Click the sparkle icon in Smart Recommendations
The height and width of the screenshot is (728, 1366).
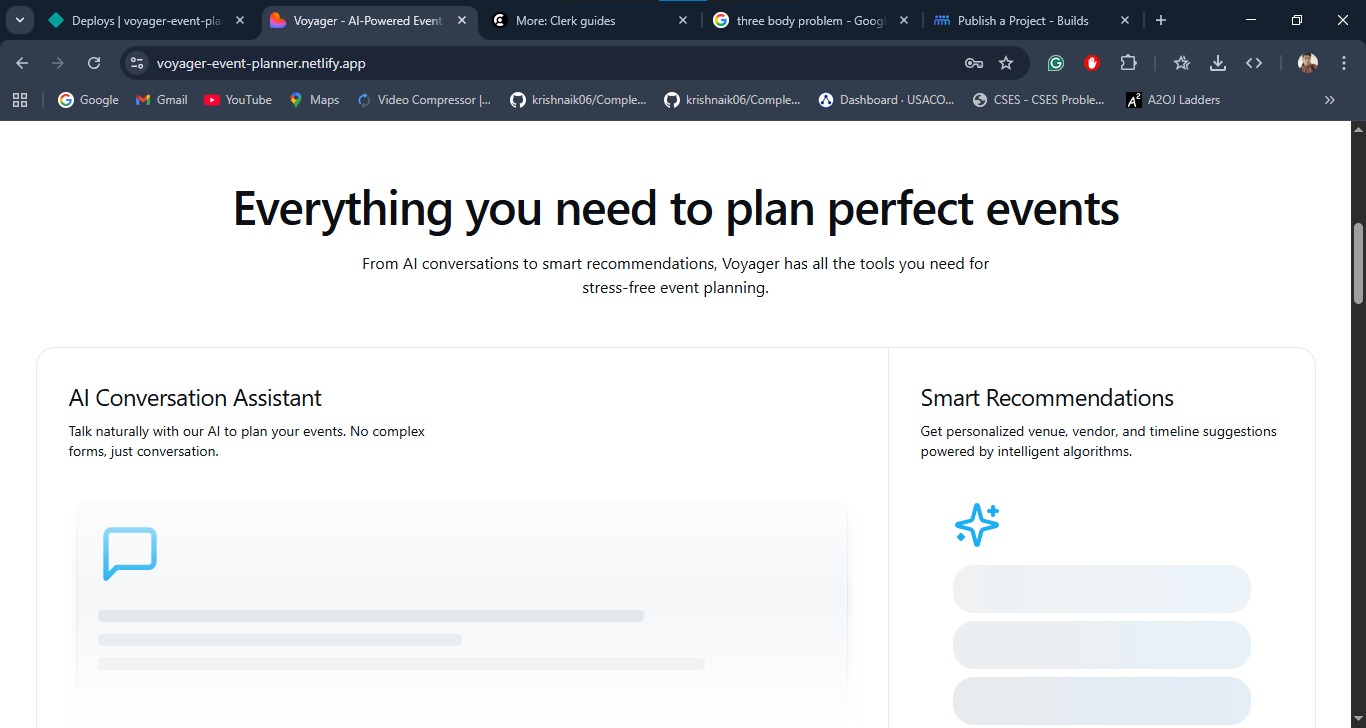(976, 525)
